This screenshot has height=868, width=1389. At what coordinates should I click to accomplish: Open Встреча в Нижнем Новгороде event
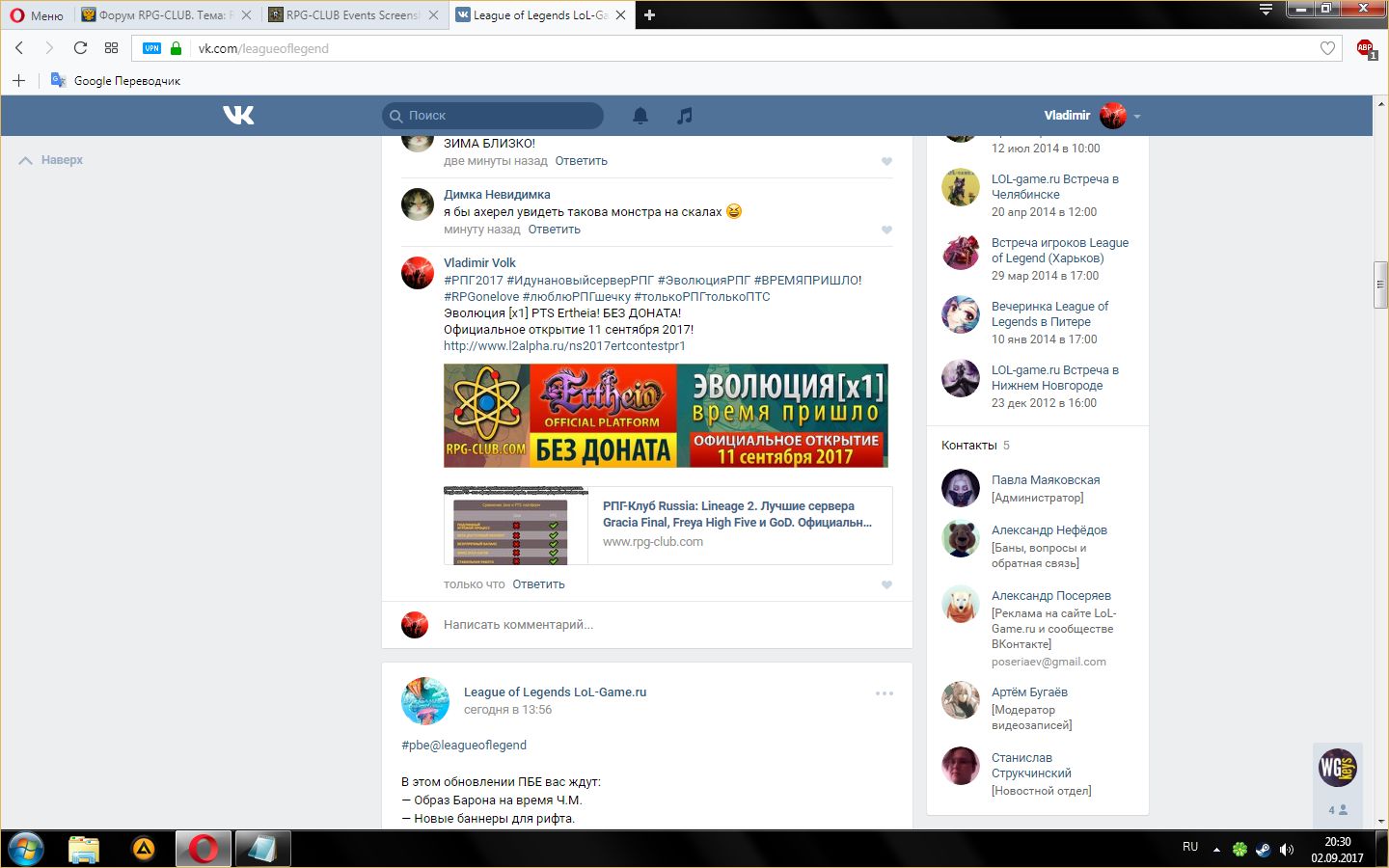click(x=1055, y=377)
